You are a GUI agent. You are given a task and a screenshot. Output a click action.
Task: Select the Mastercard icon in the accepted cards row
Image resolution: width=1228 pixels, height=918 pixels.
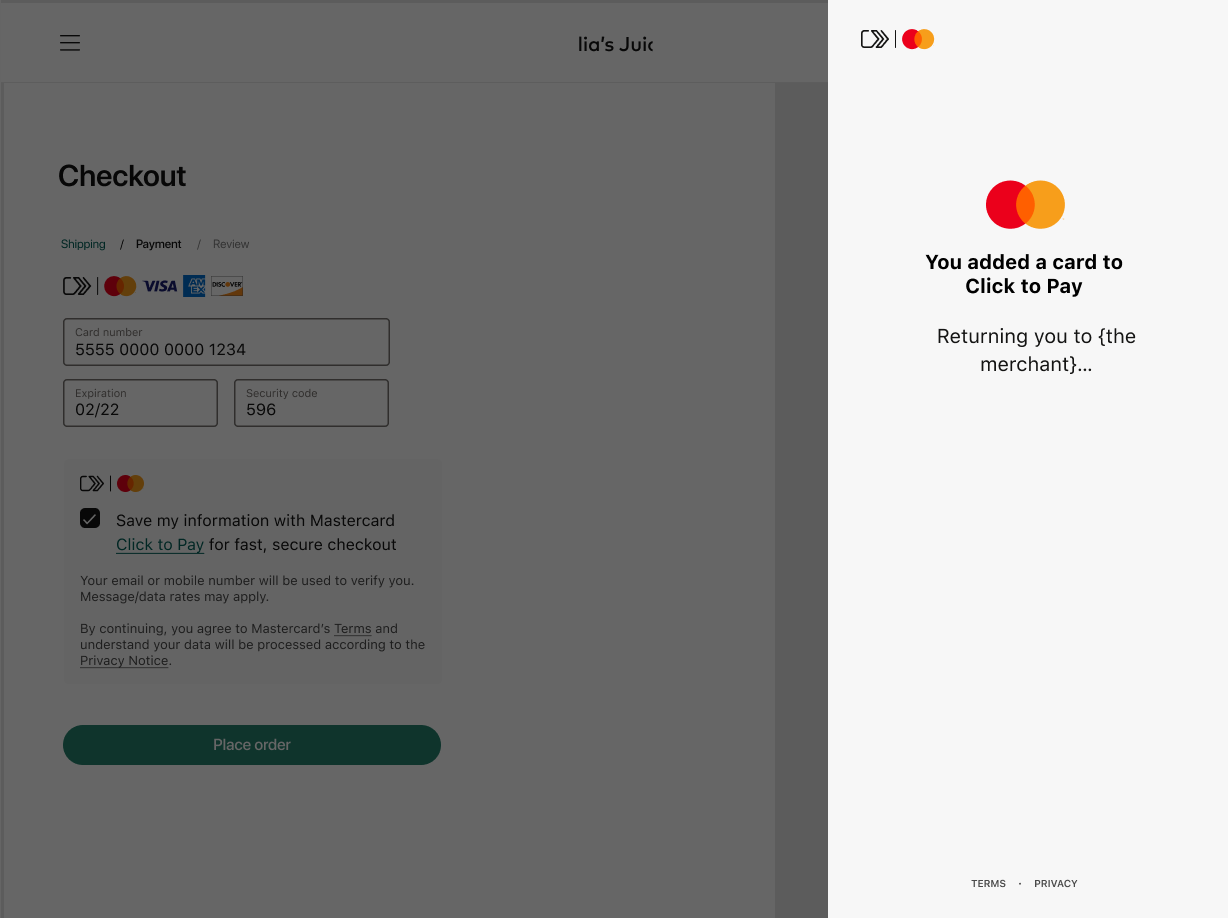(x=120, y=285)
